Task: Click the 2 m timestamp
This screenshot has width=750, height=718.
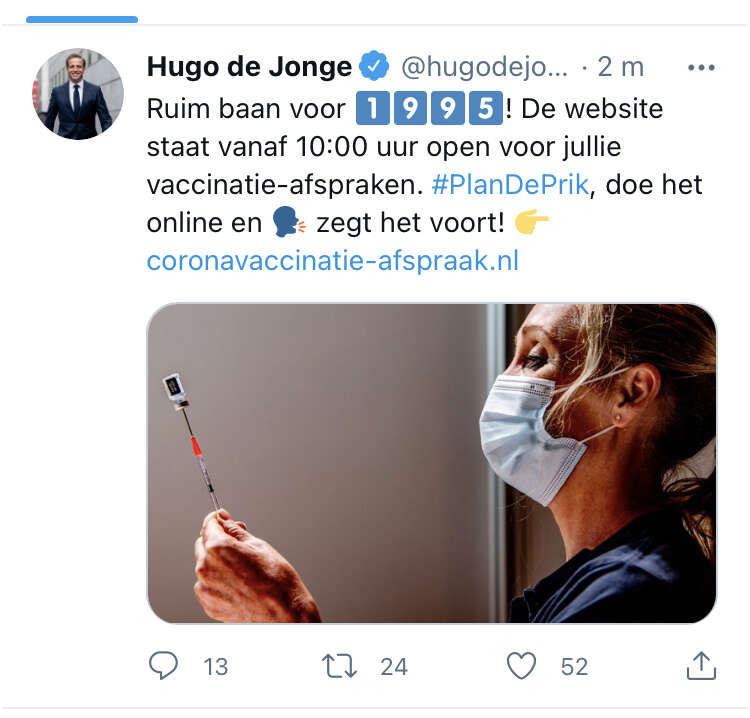Action: pos(620,66)
